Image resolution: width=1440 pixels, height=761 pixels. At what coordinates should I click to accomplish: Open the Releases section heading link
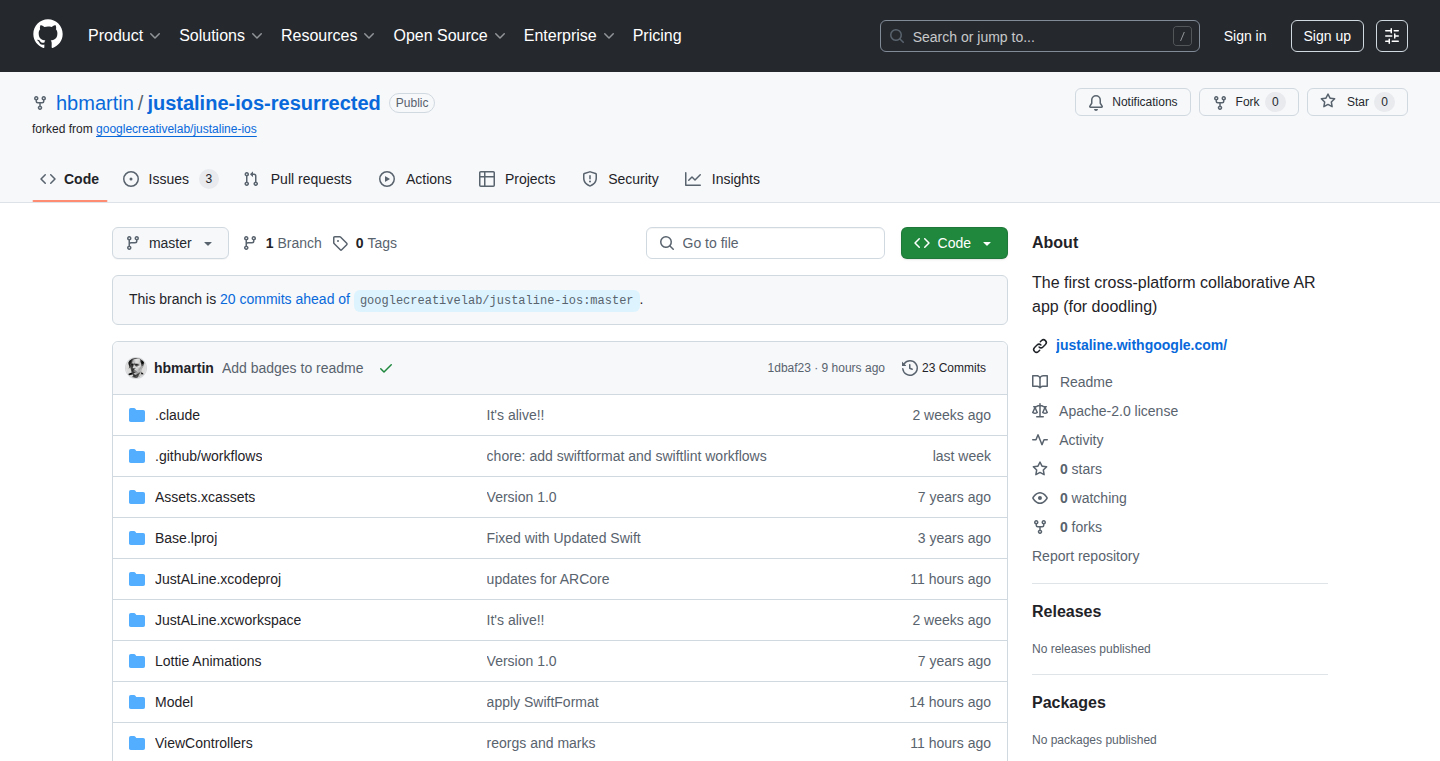click(1066, 612)
